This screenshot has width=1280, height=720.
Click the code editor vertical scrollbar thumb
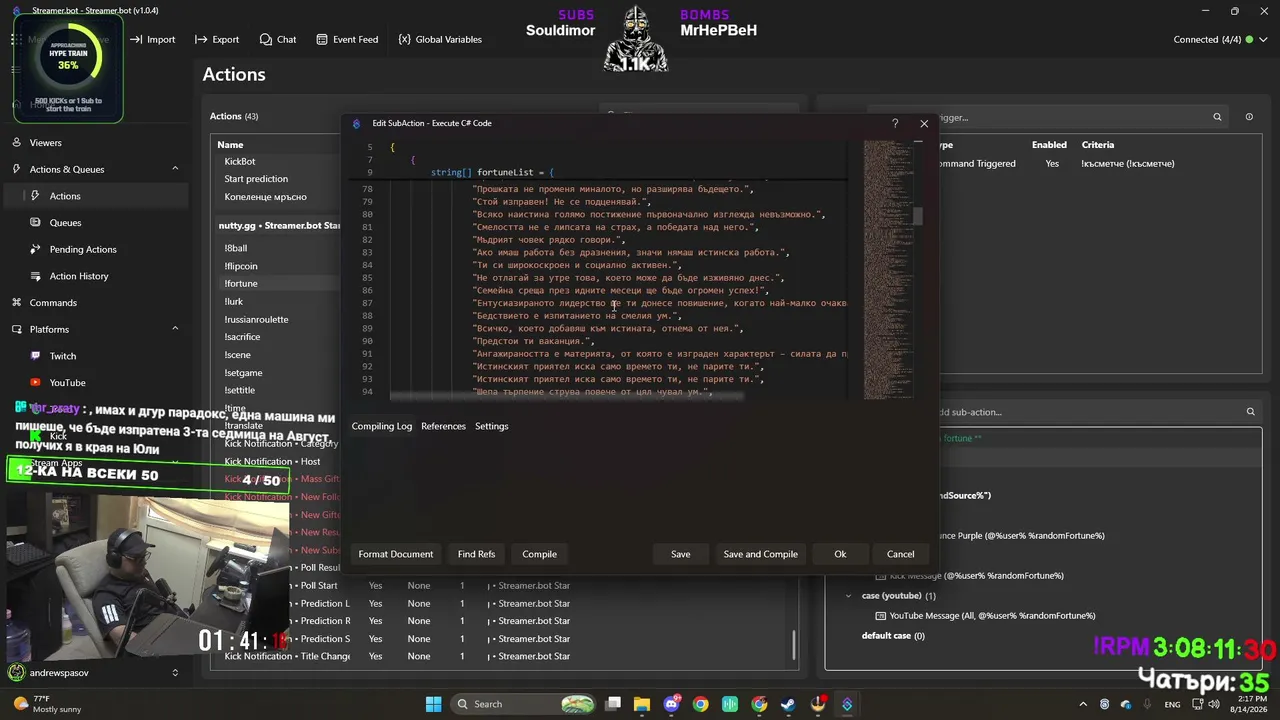coord(918,216)
